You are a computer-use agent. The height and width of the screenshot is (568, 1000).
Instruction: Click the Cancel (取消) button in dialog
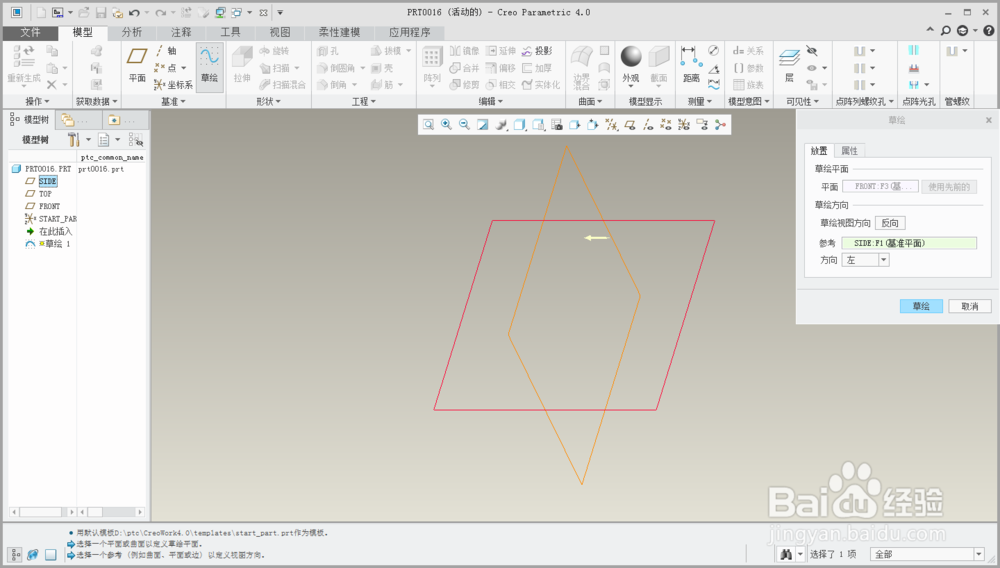tap(969, 306)
